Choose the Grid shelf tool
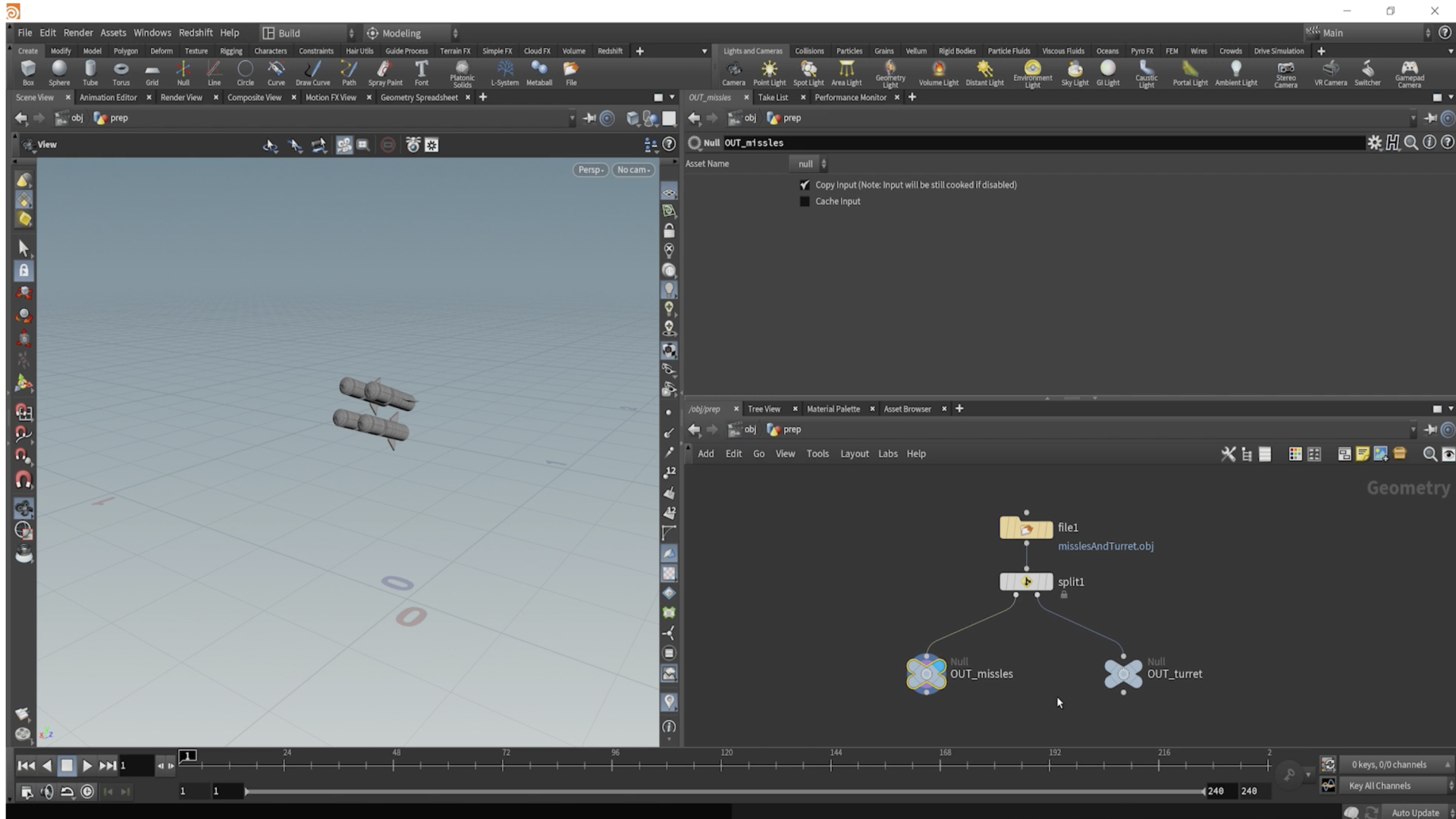This screenshot has height=819, width=1456. [x=152, y=74]
